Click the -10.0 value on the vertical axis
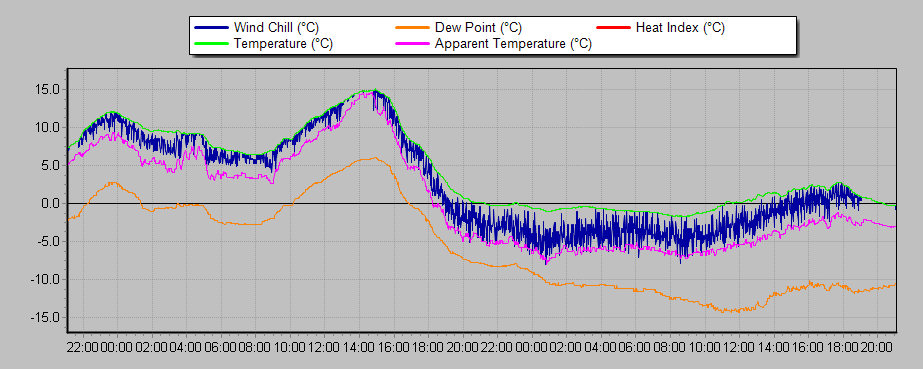This screenshot has height=369, width=923. click(44, 280)
